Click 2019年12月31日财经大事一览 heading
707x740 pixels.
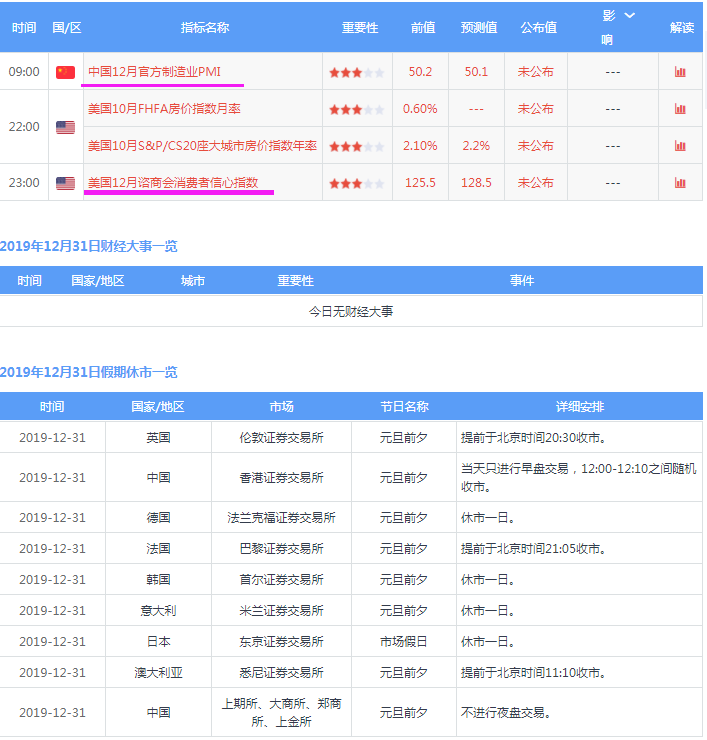(89, 246)
